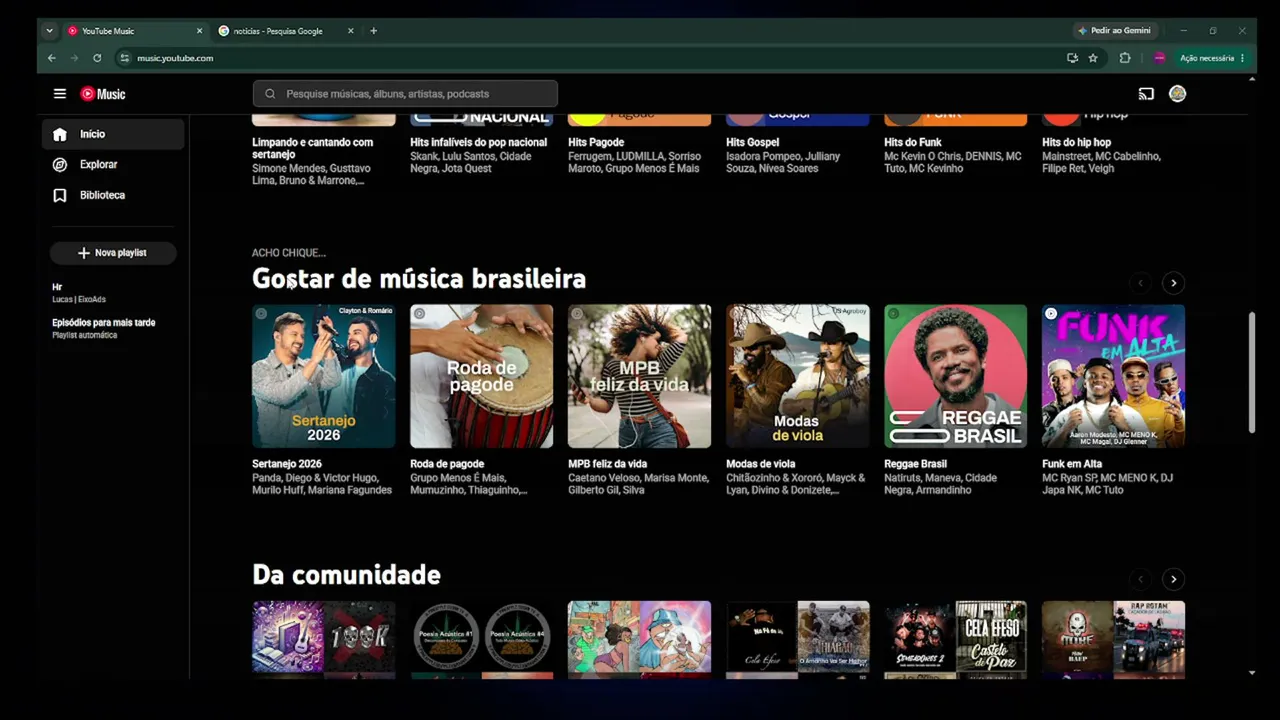Open the Sertanejo 2026 playlist cover
The height and width of the screenshot is (720, 1280).
coord(324,376)
